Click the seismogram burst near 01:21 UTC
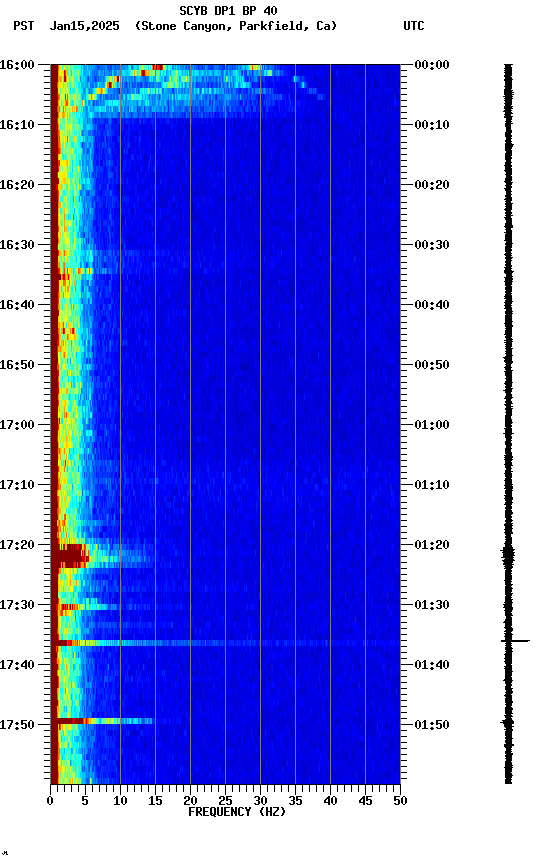The height and width of the screenshot is (864, 552). 508,555
